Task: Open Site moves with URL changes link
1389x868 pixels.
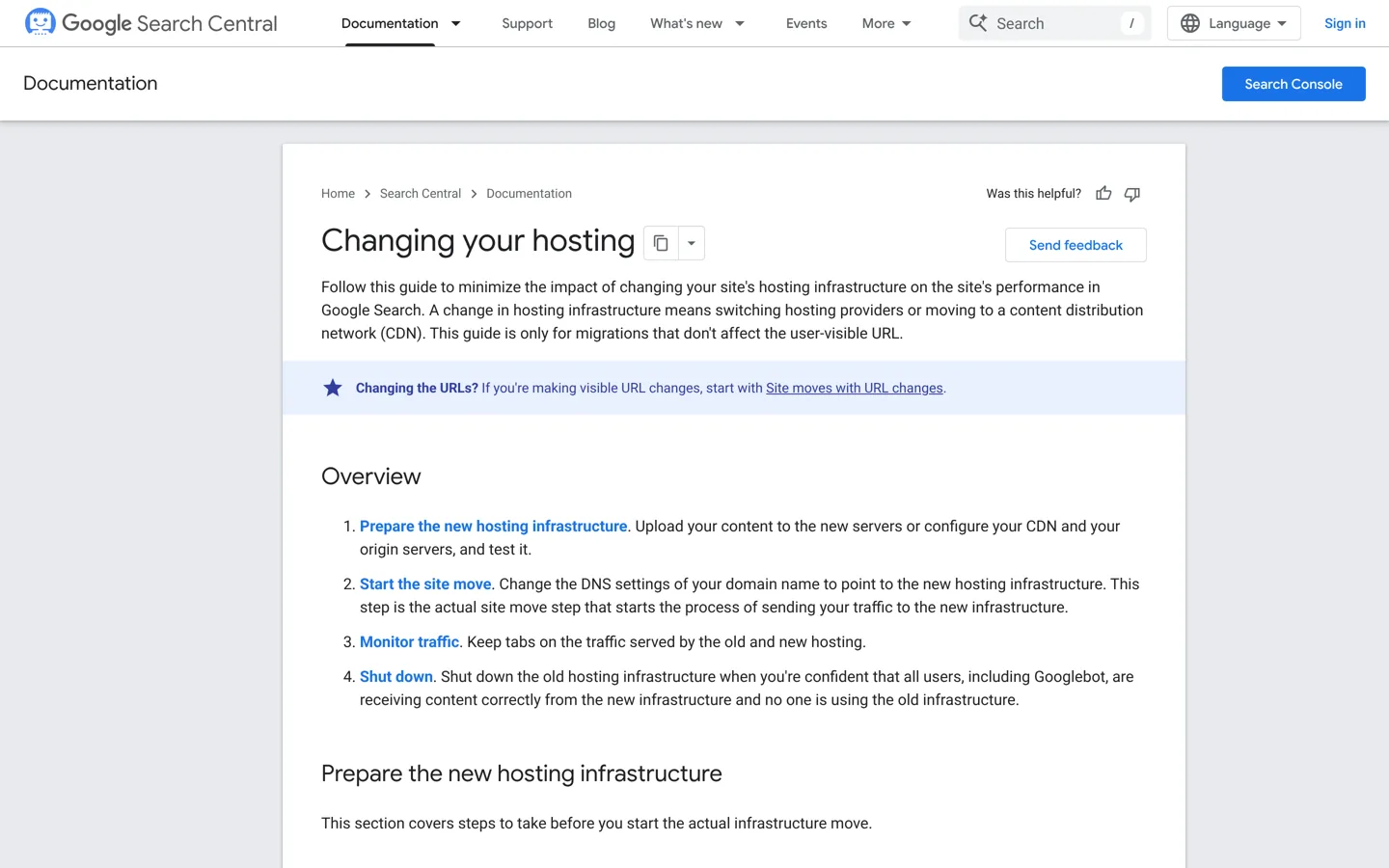Action: 855,388
